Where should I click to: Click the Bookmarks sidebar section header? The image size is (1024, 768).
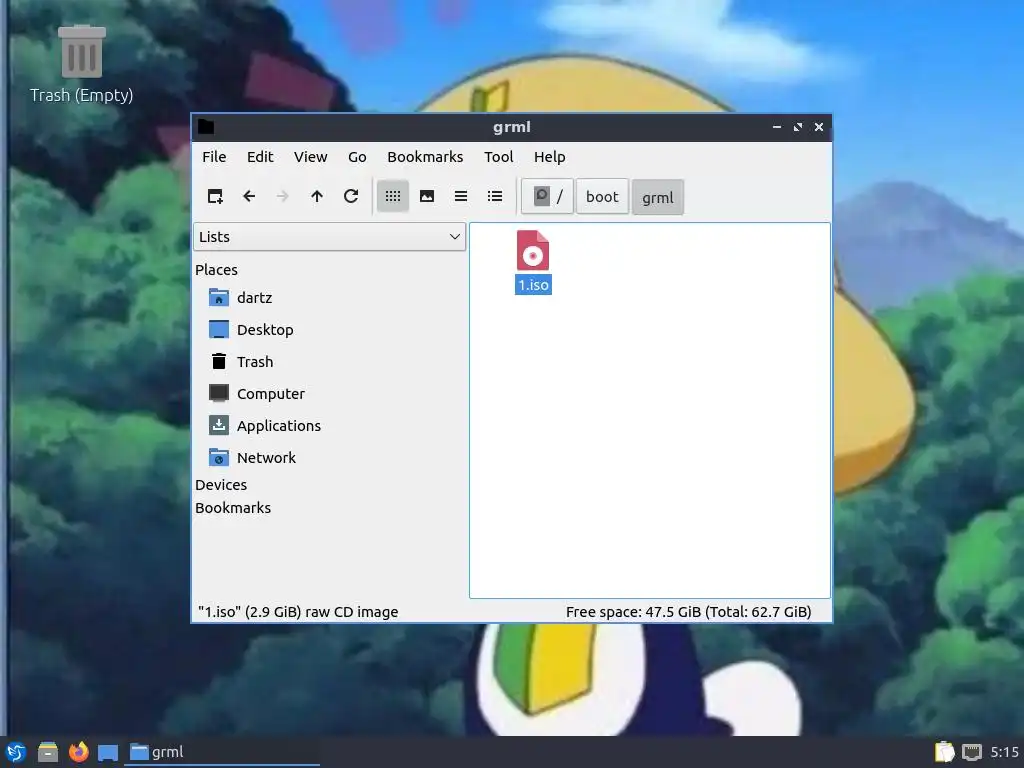232,507
